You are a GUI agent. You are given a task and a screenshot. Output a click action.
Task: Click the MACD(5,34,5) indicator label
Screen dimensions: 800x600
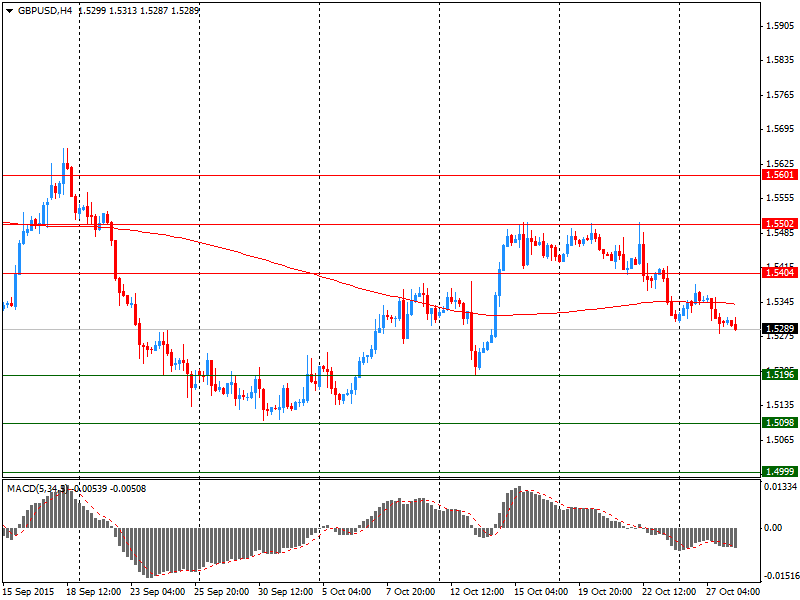[x=37, y=489]
